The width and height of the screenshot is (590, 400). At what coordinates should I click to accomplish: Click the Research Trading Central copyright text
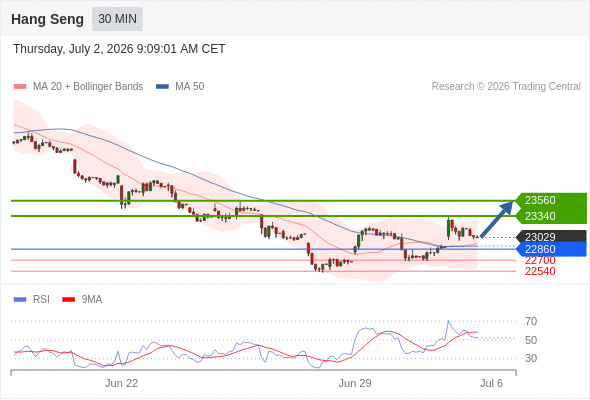(506, 87)
